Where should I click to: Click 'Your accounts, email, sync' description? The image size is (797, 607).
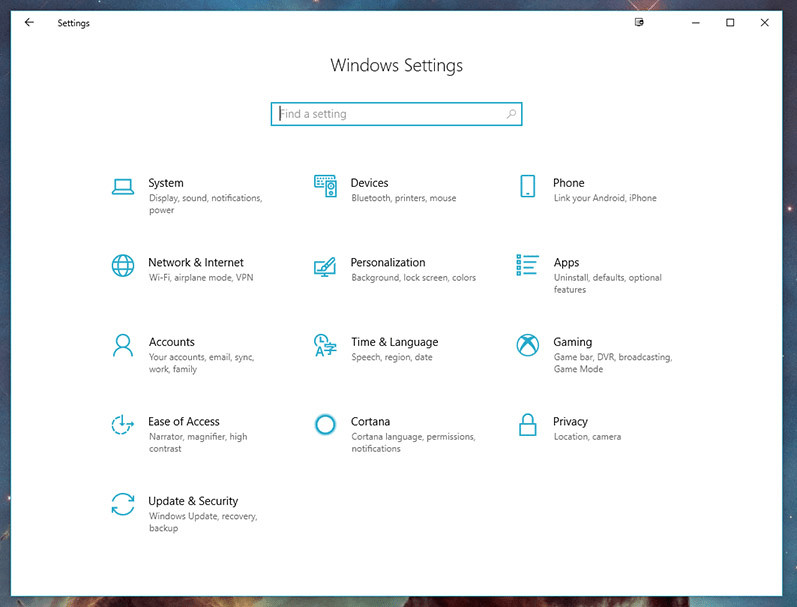(201, 363)
